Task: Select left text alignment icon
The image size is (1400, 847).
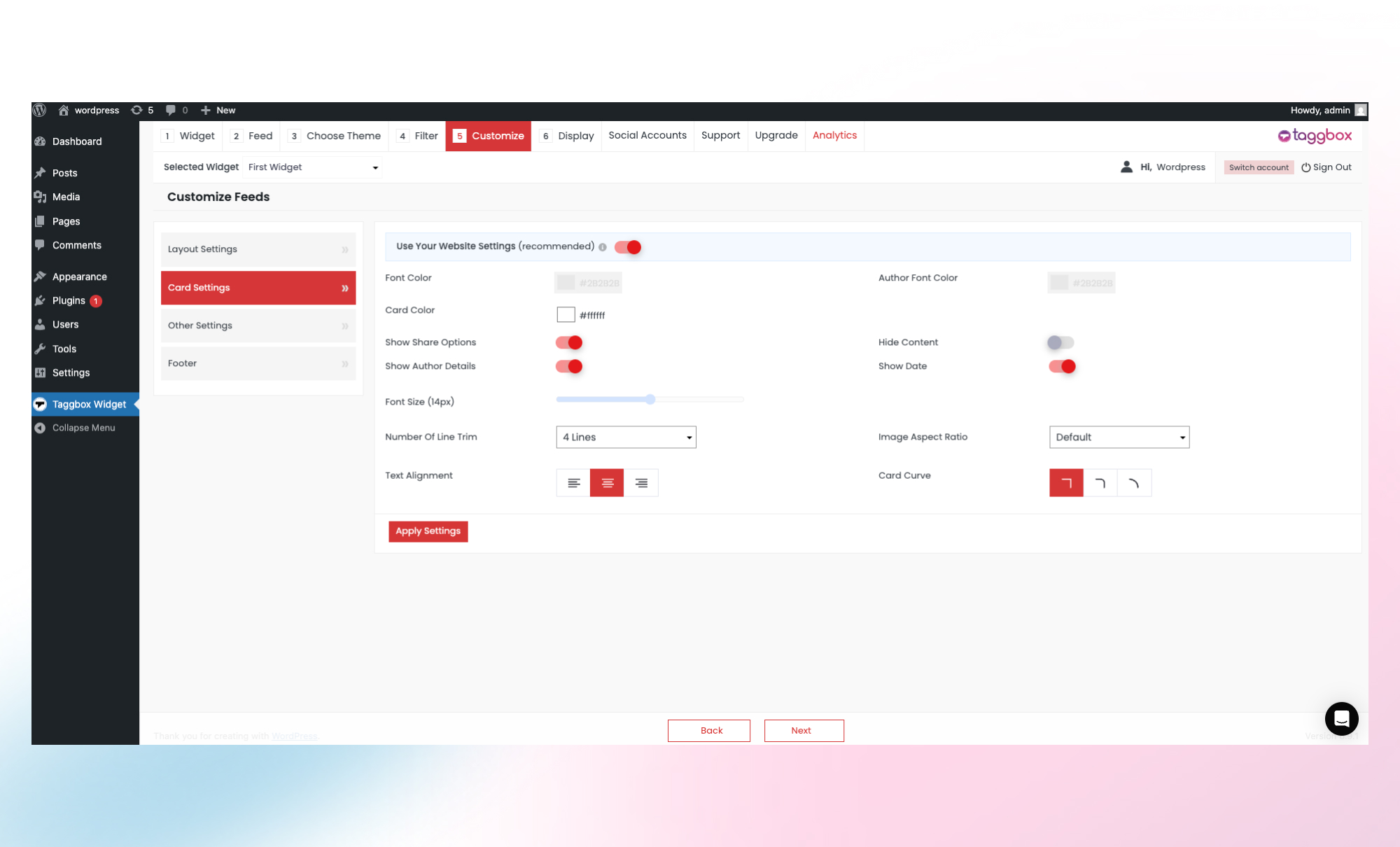Action: pos(573,483)
